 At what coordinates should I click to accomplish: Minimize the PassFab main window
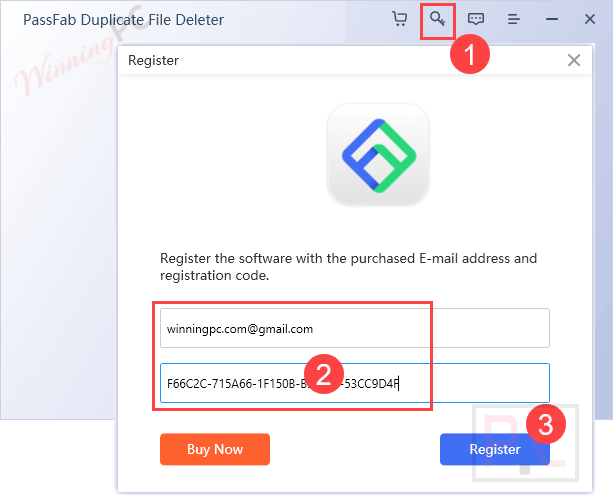[x=551, y=19]
